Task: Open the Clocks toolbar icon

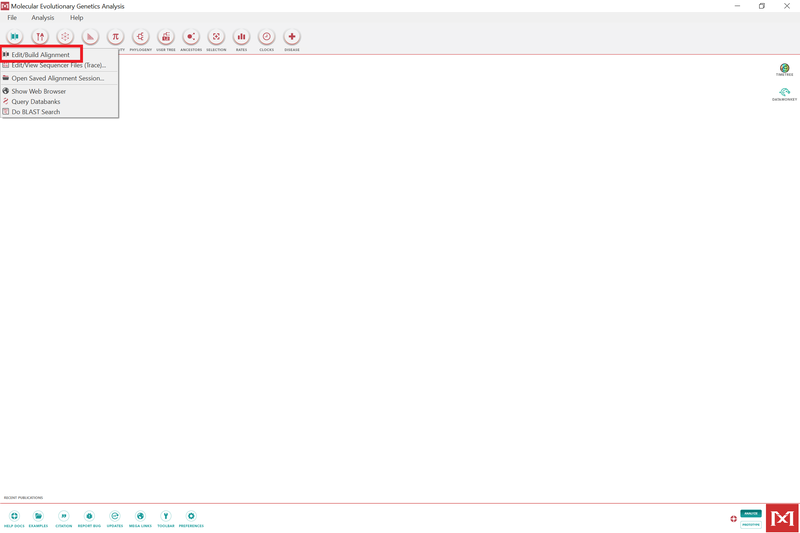Action: click(266, 37)
